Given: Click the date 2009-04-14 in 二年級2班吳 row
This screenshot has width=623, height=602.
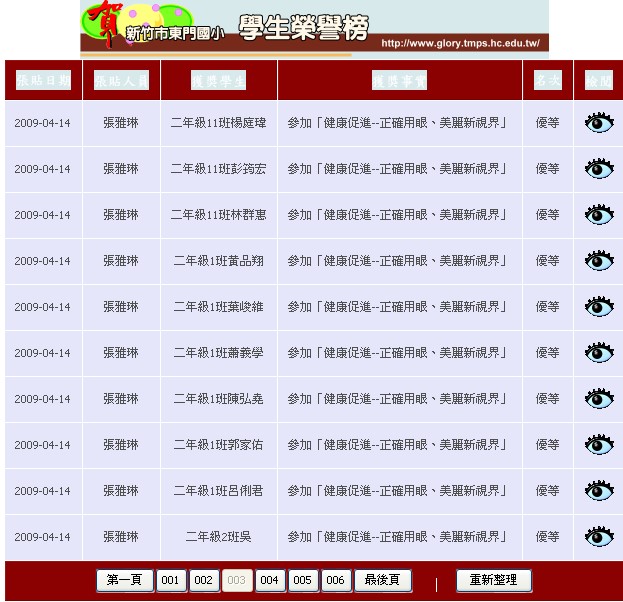Looking at the screenshot, I should 43,537.
